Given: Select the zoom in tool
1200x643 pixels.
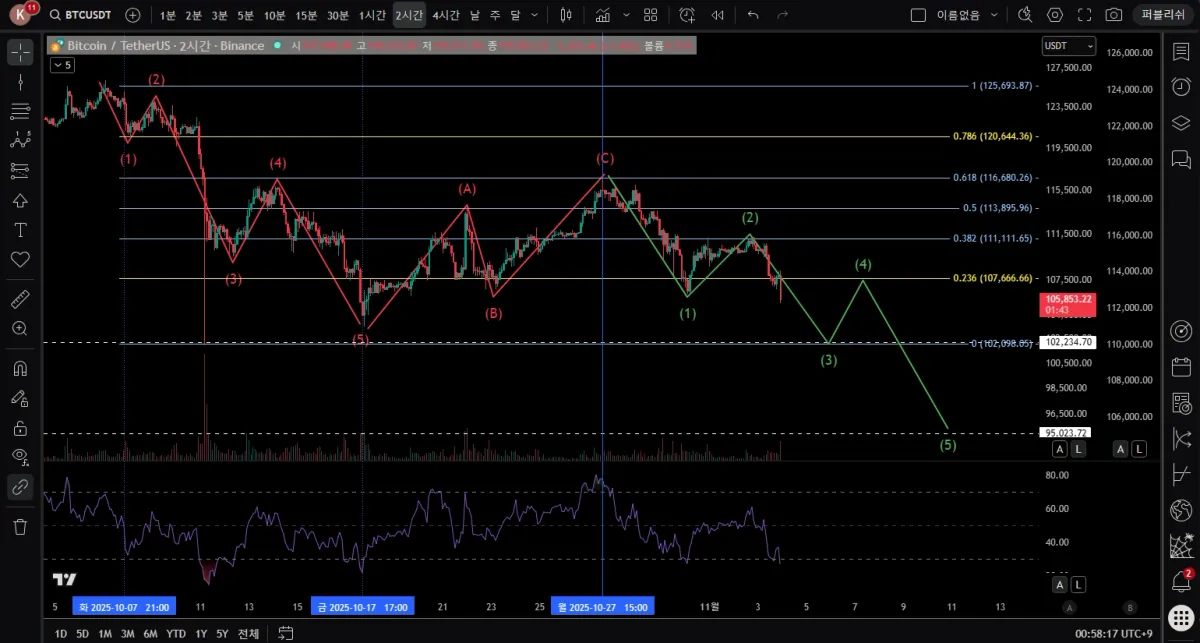Looking at the screenshot, I should (x=20, y=328).
